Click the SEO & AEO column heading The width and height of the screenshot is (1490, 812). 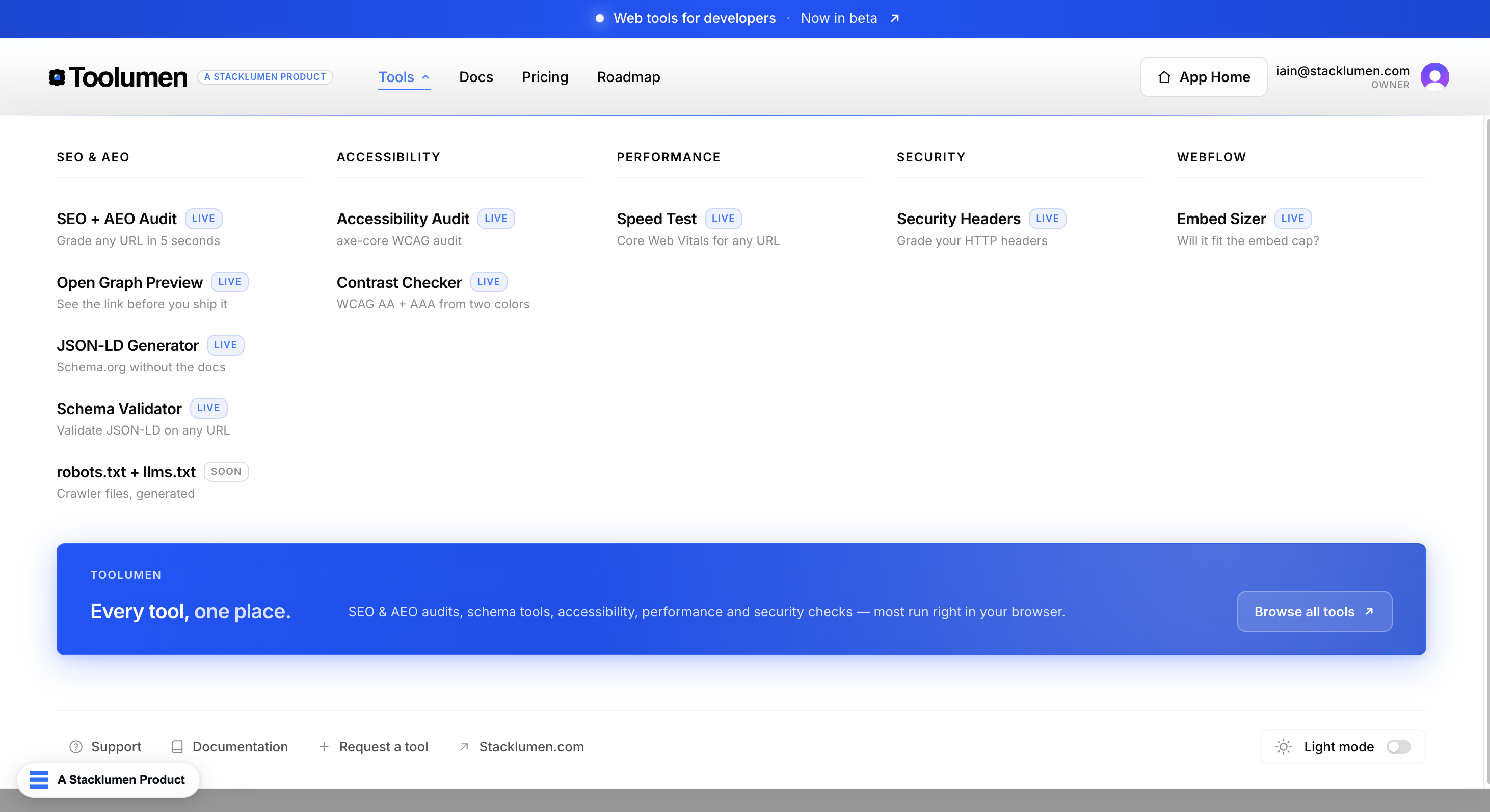[x=93, y=157]
